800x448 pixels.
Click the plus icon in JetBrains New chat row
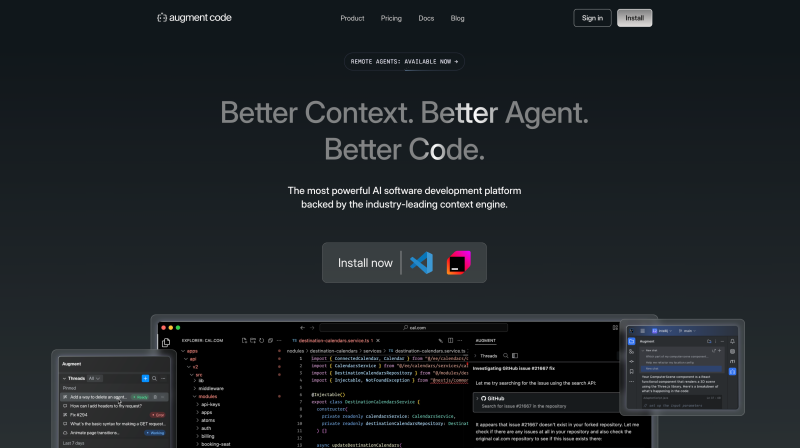719,351
